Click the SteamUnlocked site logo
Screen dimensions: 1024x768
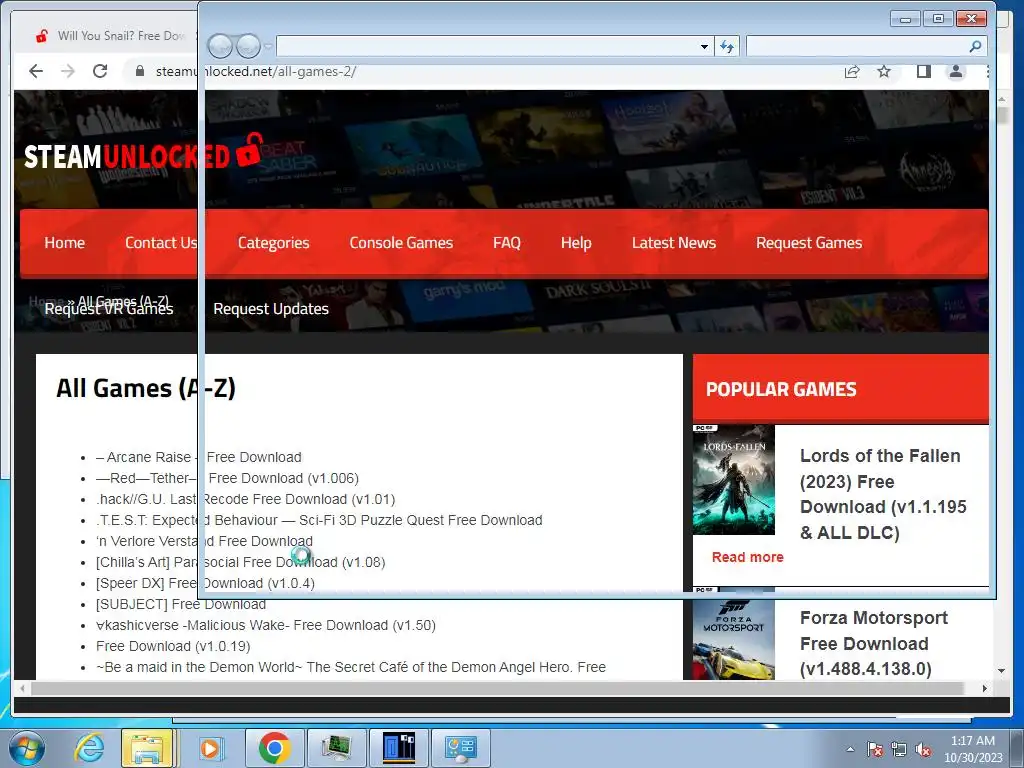pyautogui.click(x=144, y=153)
